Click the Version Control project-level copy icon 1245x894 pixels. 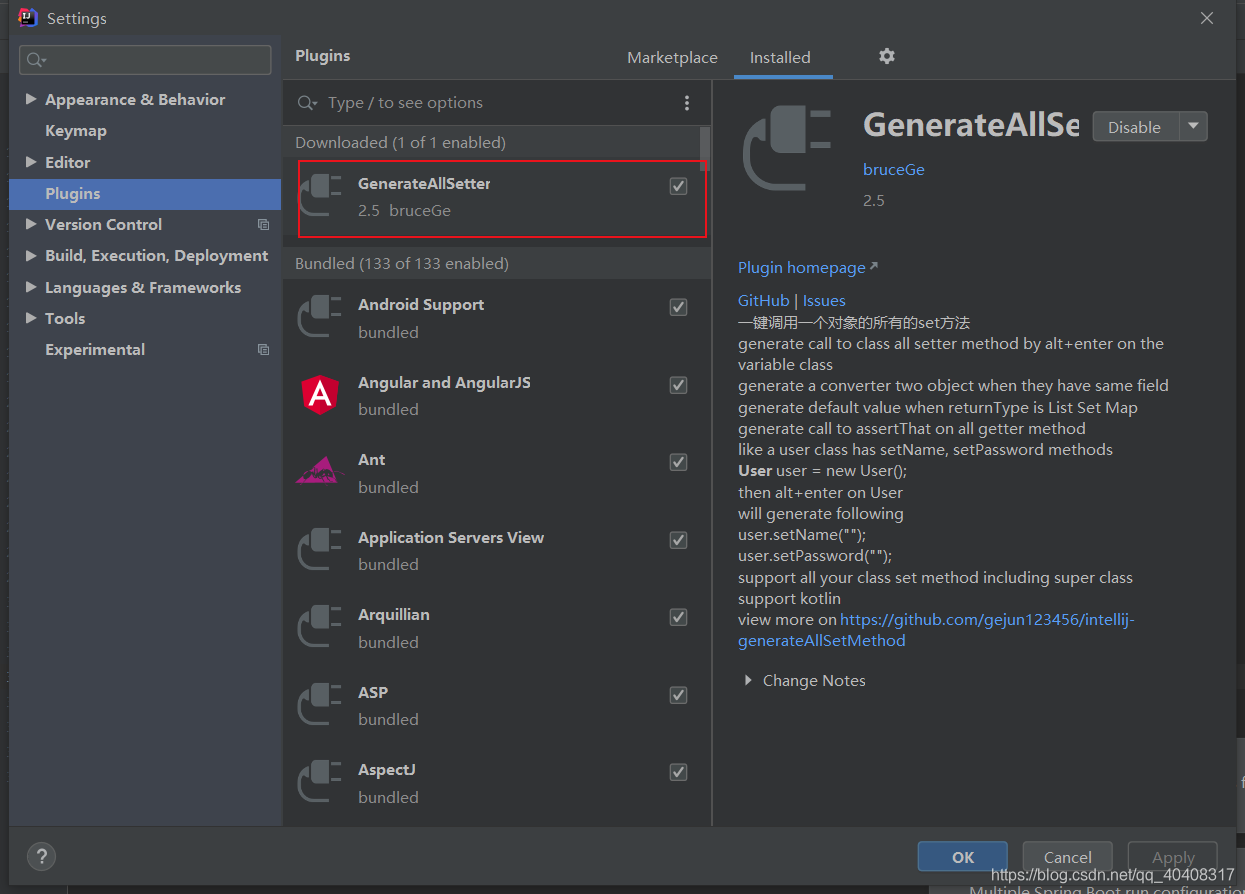coord(264,225)
